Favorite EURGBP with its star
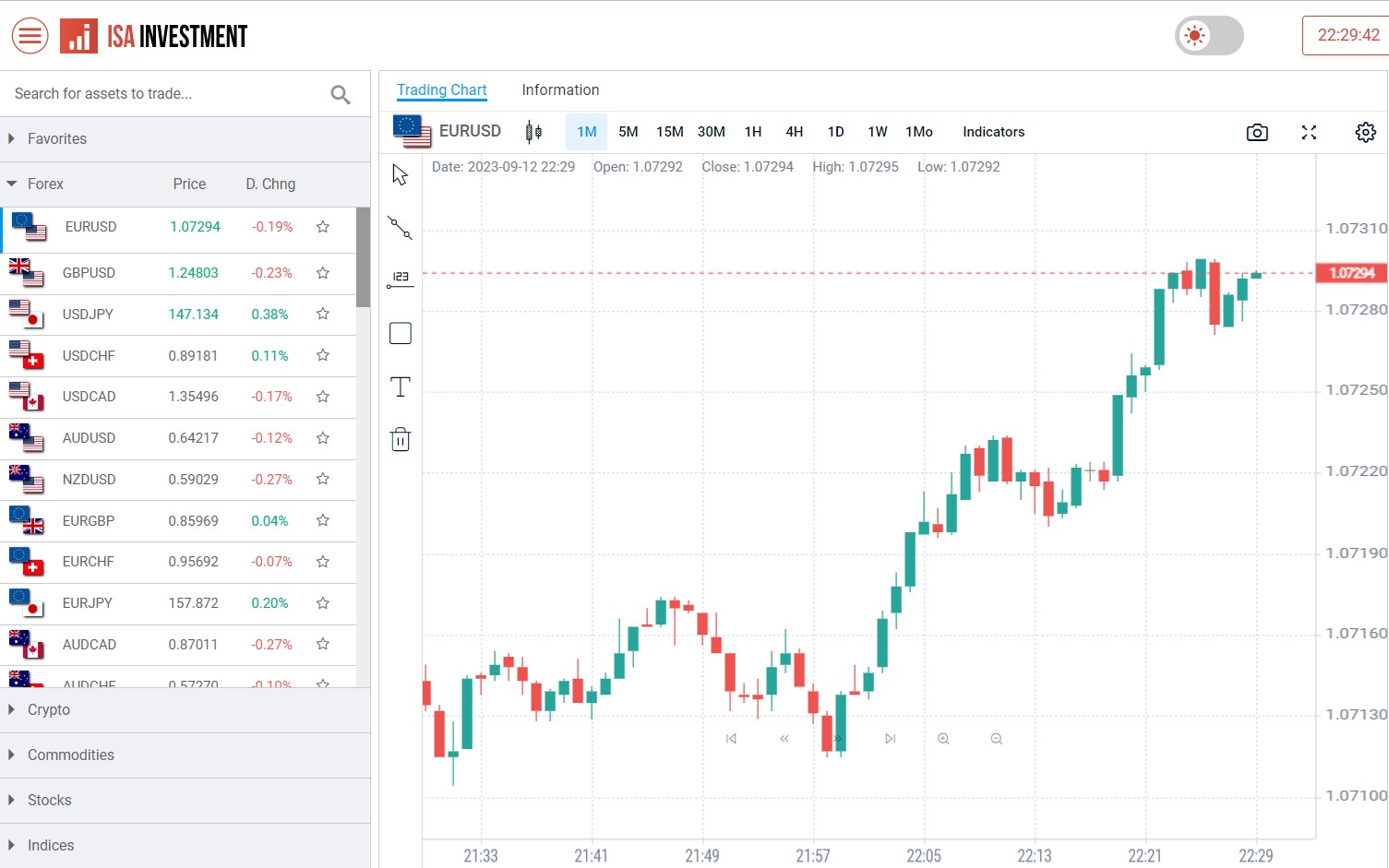The image size is (1389, 868). (323, 521)
